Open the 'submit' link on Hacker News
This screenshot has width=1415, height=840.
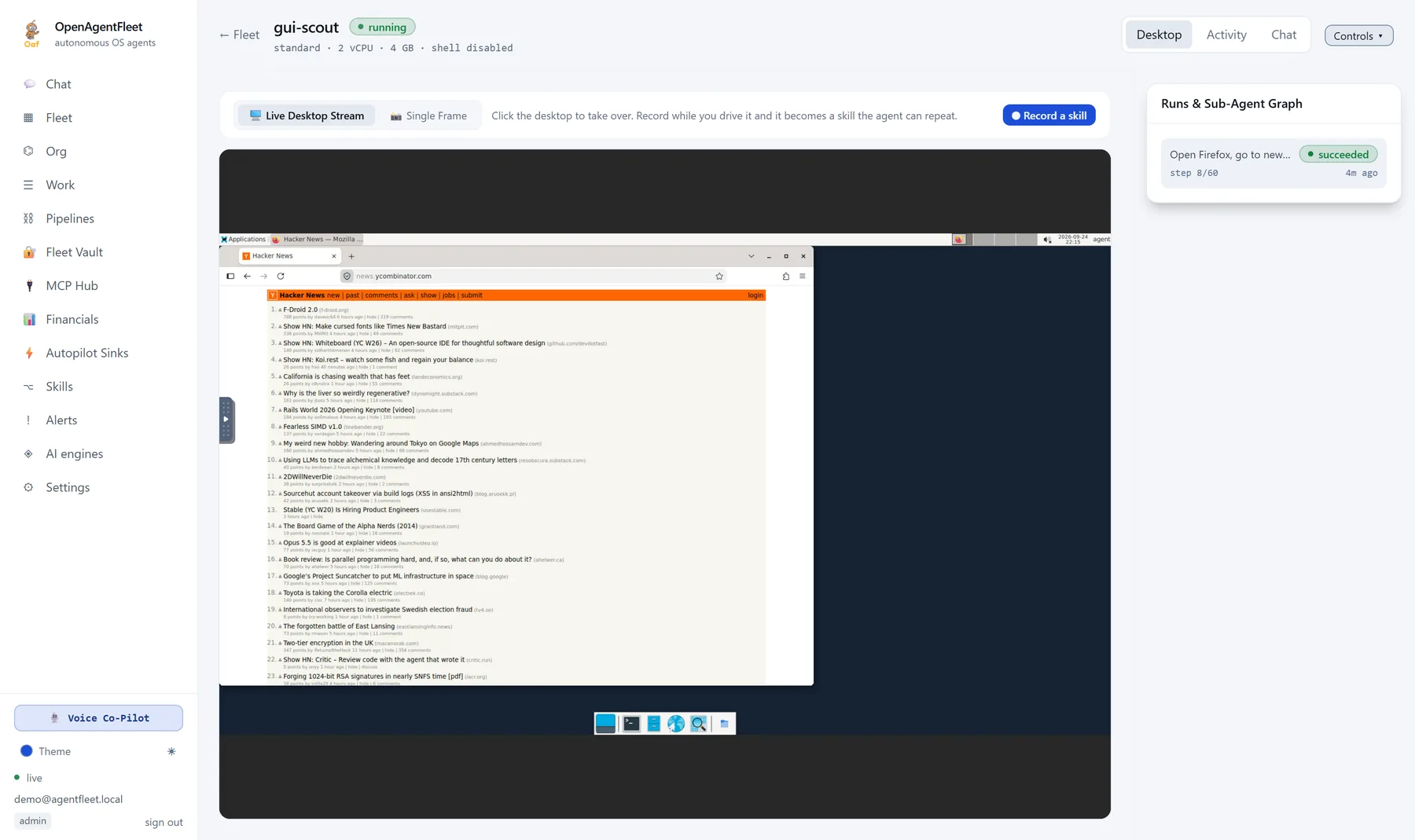(472, 295)
